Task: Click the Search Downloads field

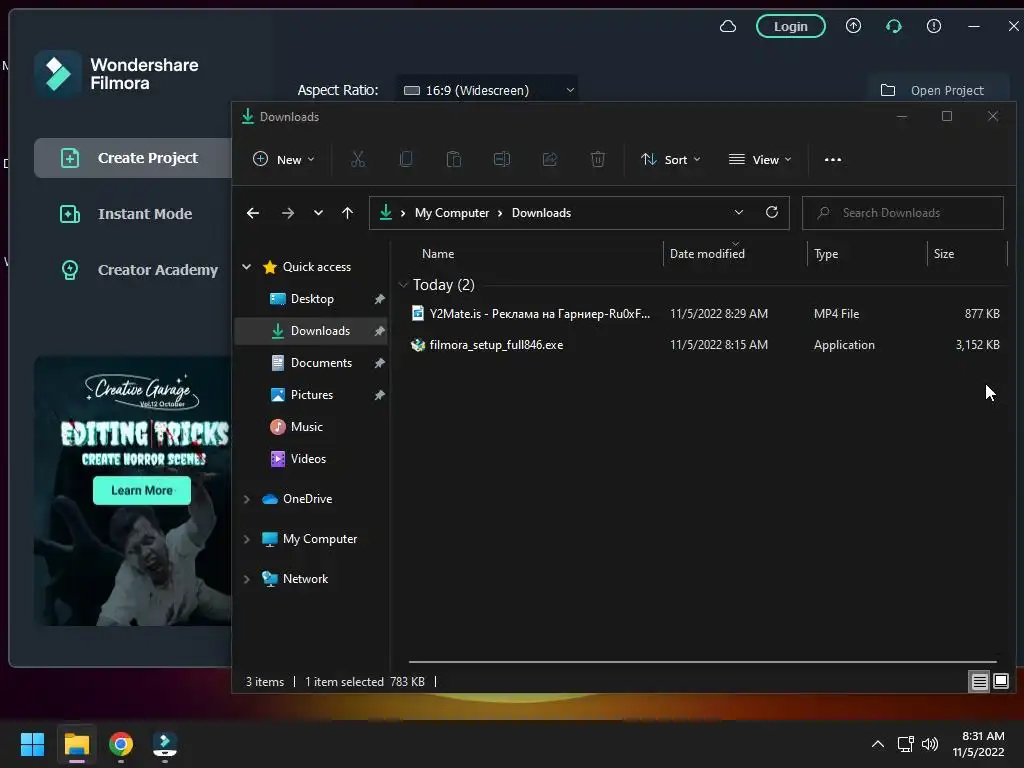Action: click(x=903, y=213)
